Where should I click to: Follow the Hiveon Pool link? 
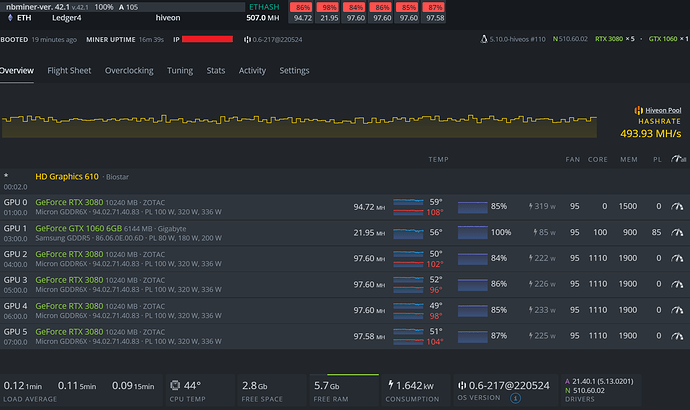pos(663,110)
